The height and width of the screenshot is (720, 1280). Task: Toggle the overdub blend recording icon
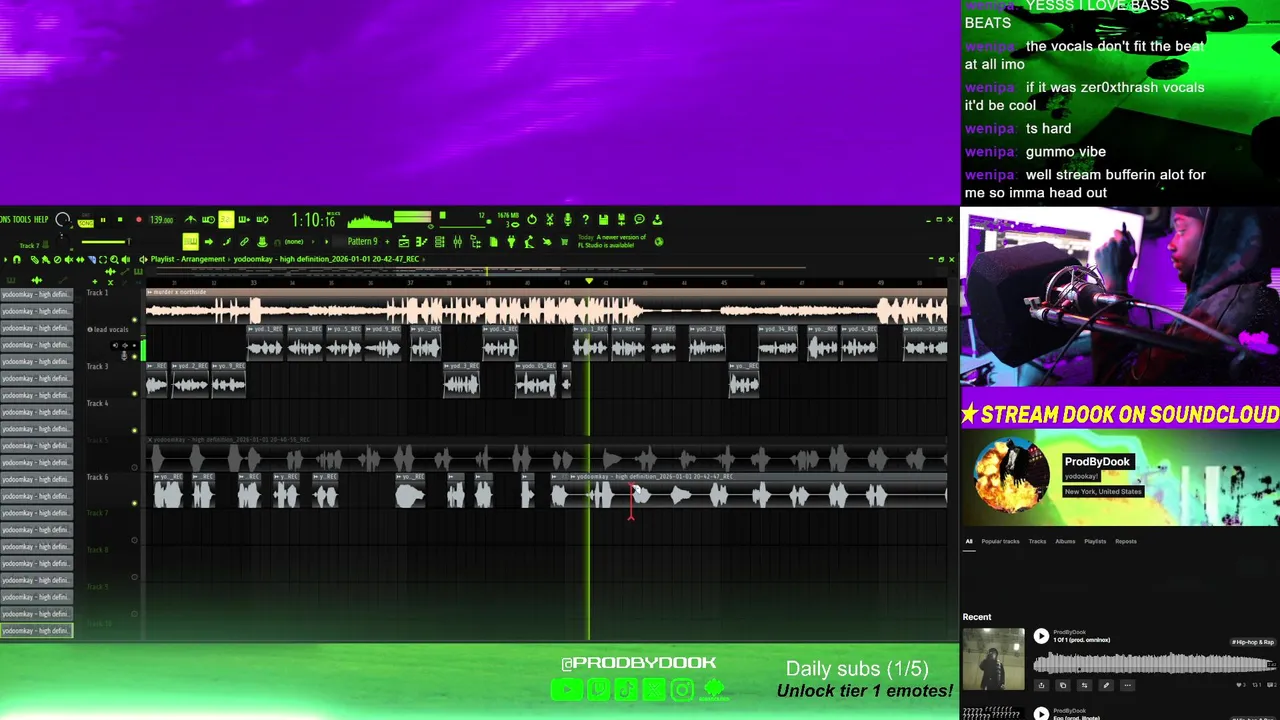[244, 219]
